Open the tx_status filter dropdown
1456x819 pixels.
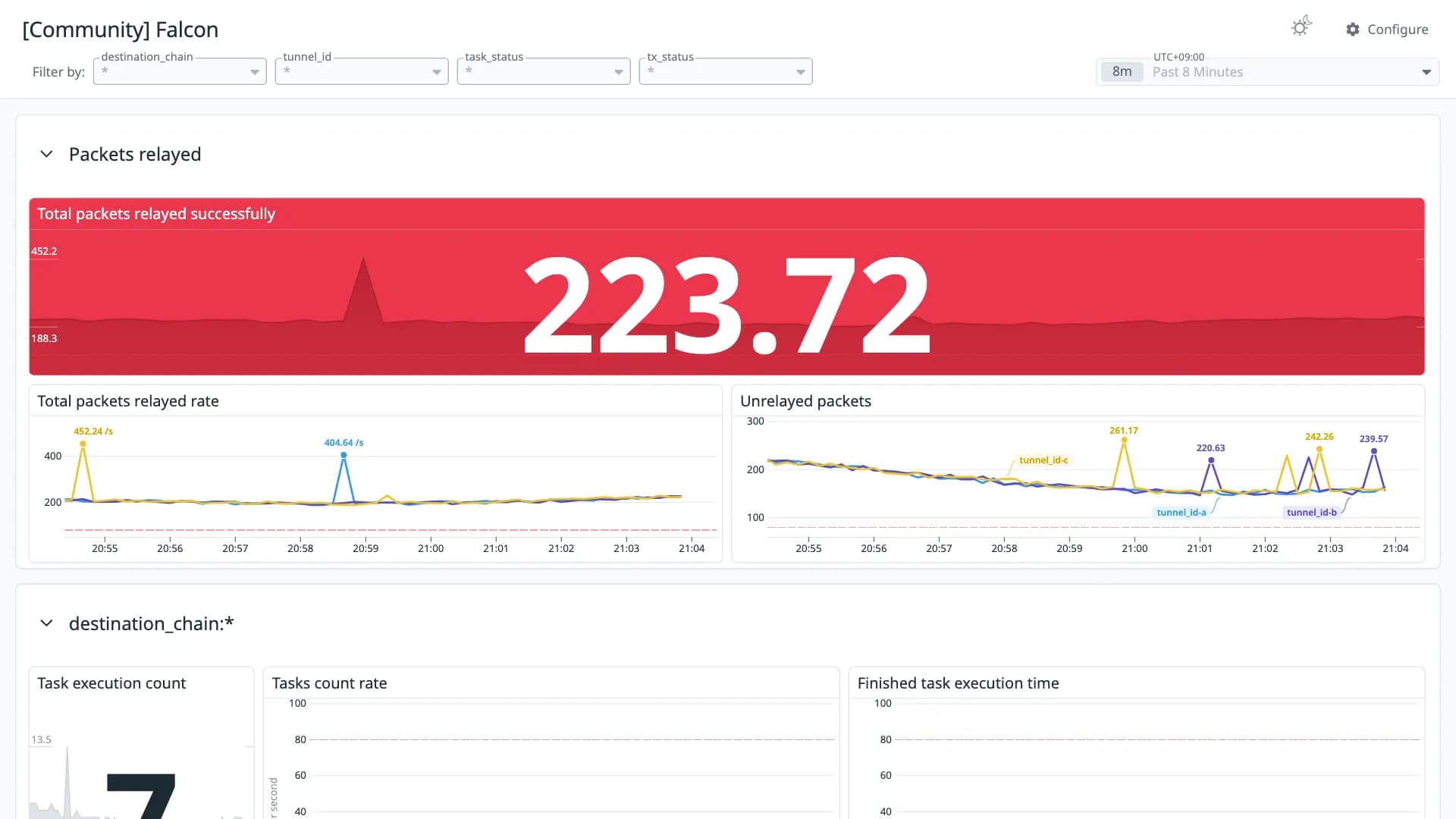click(x=726, y=71)
